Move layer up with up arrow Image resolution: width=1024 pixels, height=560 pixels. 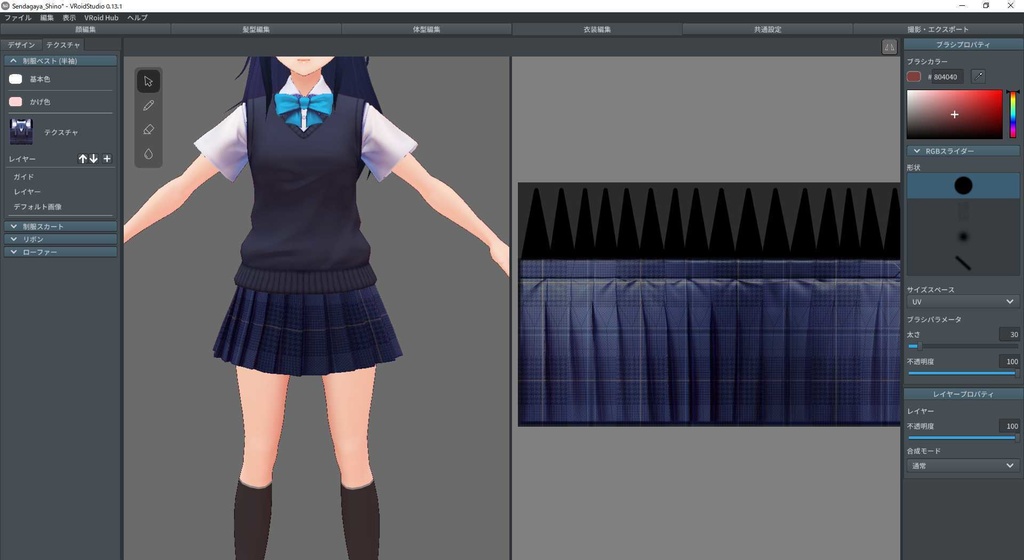pyautogui.click(x=82, y=159)
